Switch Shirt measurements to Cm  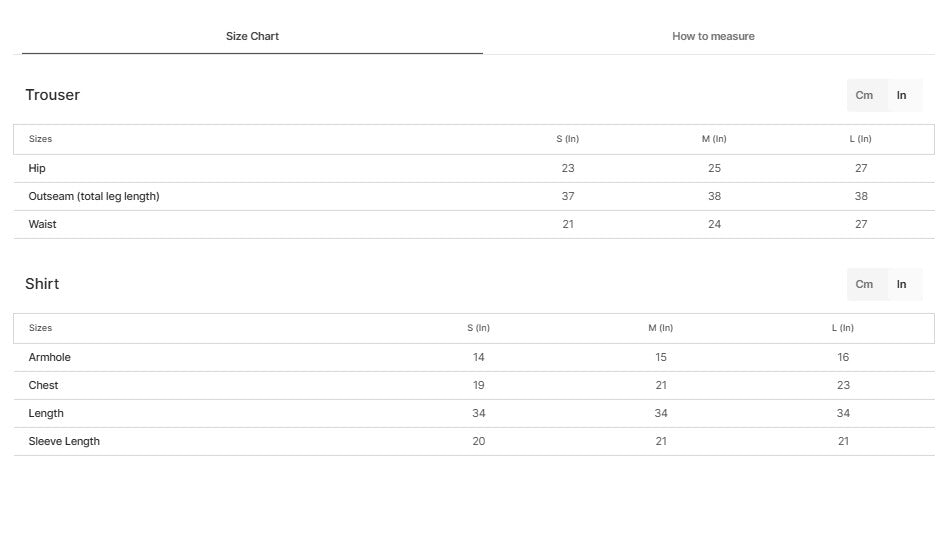point(864,284)
